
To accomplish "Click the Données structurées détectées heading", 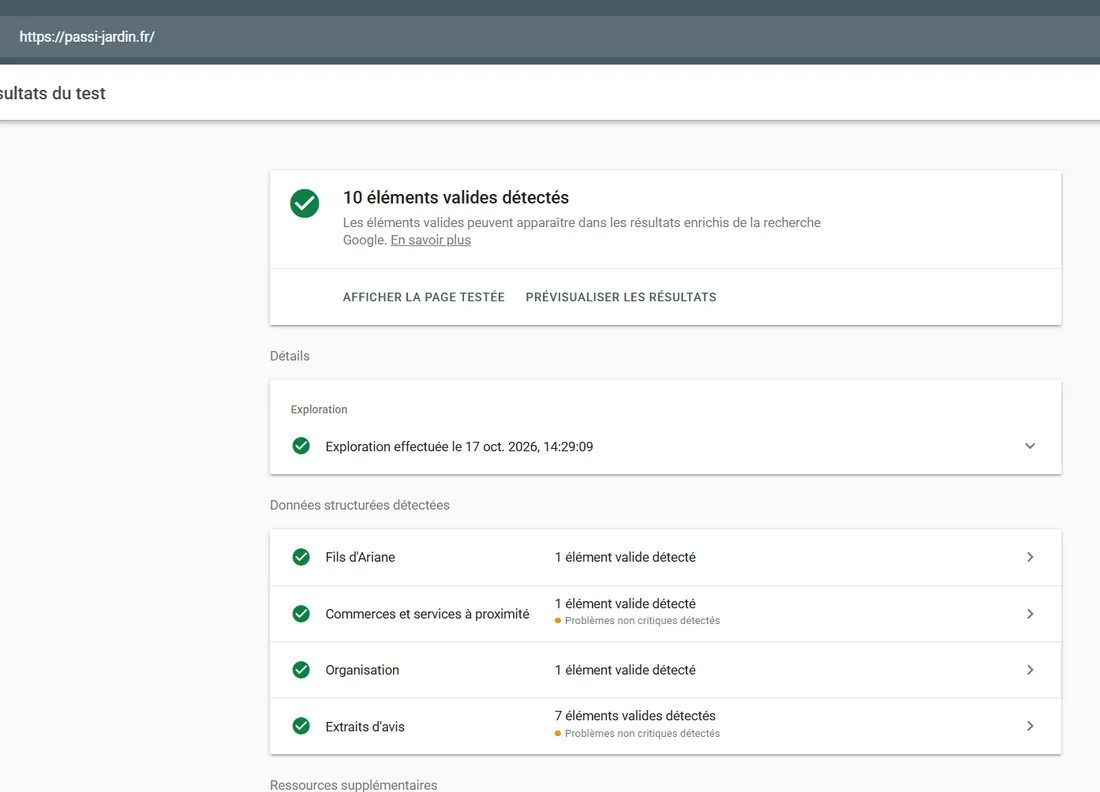I will (360, 505).
